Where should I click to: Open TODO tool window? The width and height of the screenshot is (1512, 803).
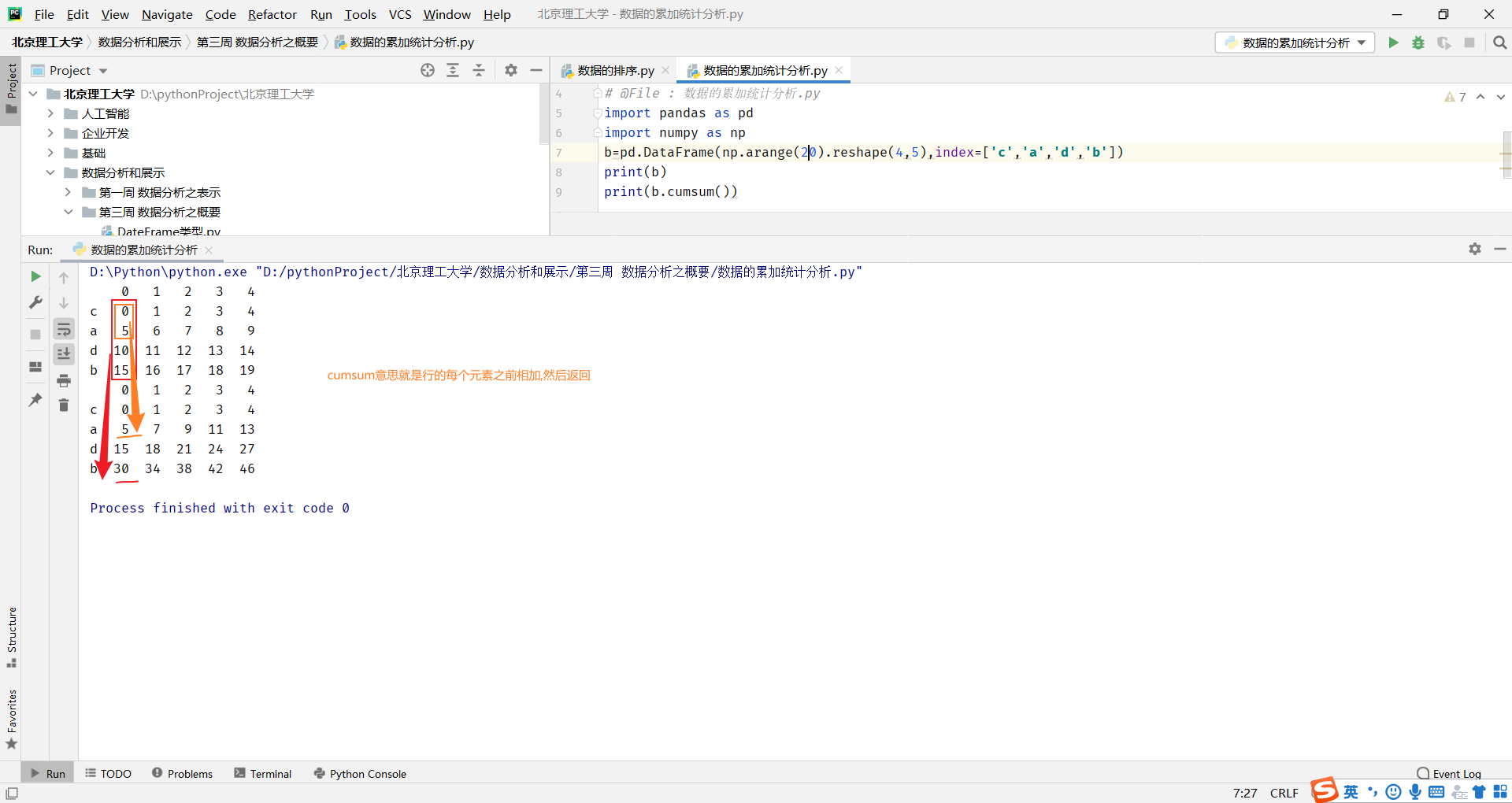[108, 773]
